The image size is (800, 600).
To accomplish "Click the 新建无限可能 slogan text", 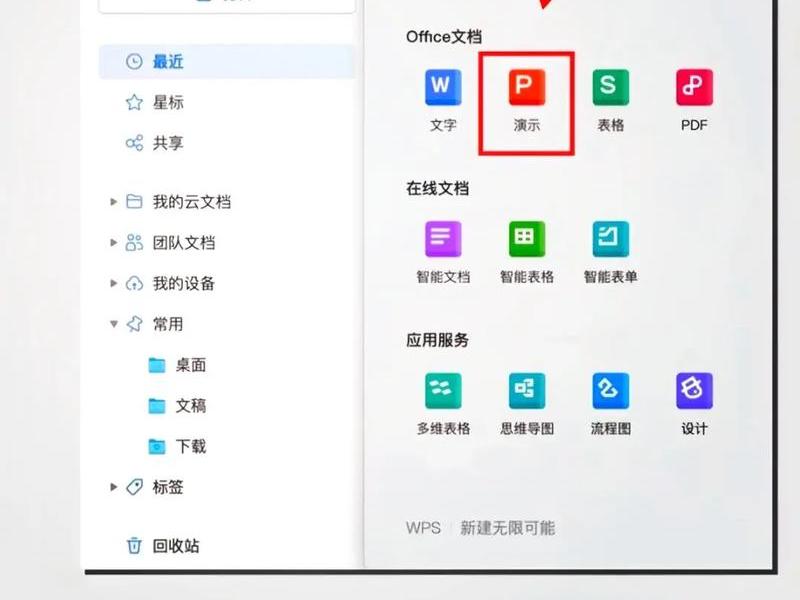I will [x=507, y=528].
